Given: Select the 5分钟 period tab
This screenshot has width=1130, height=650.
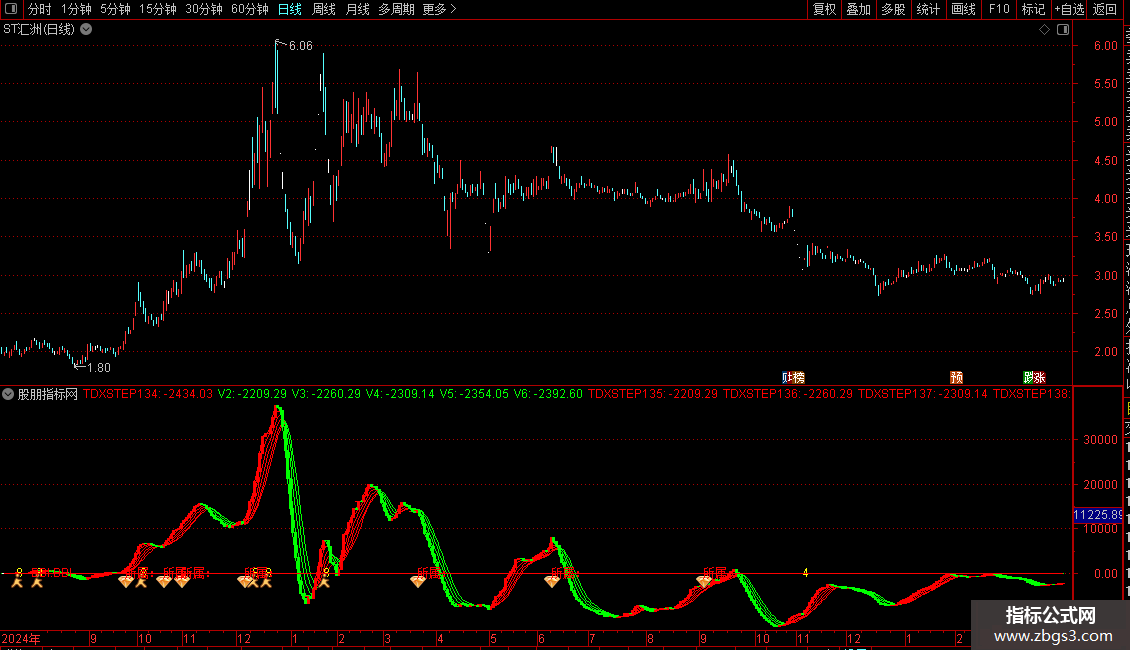Looking at the screenshot, I should [x=115, y=9].
